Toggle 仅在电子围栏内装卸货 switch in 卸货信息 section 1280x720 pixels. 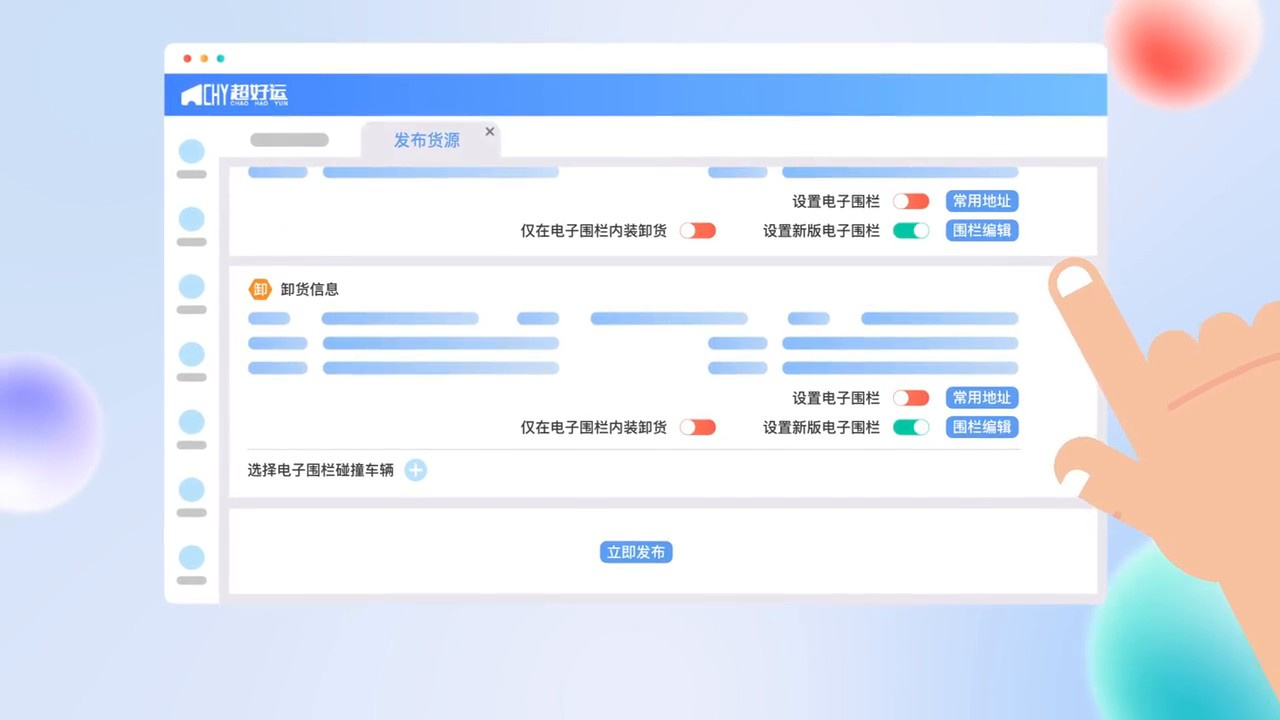[x=697, y=427]
